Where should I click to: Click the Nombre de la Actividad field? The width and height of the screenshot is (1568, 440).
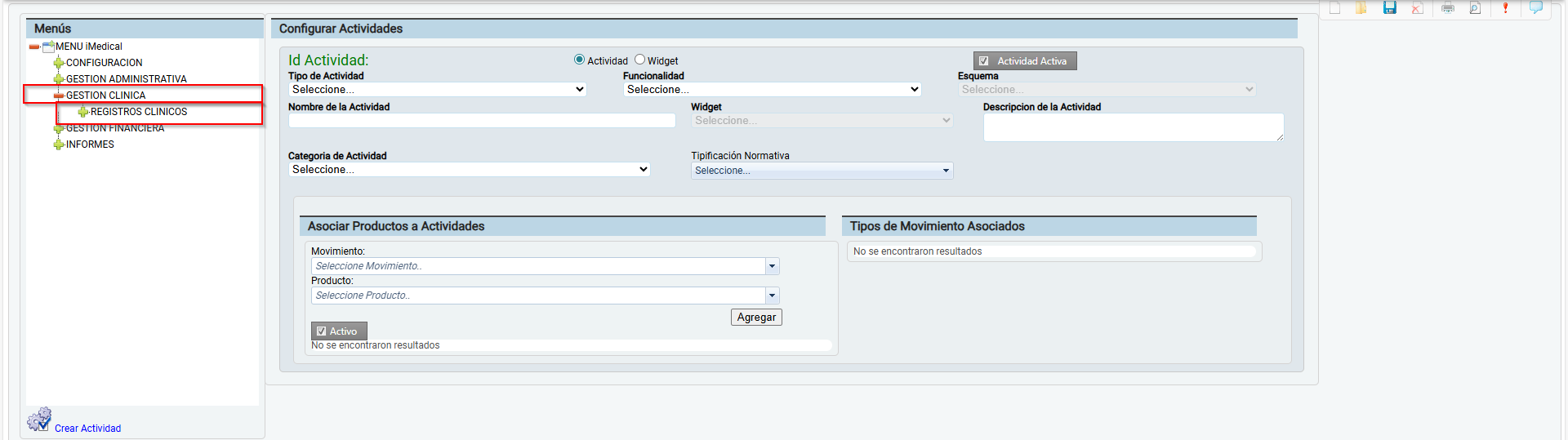(482, 121)
